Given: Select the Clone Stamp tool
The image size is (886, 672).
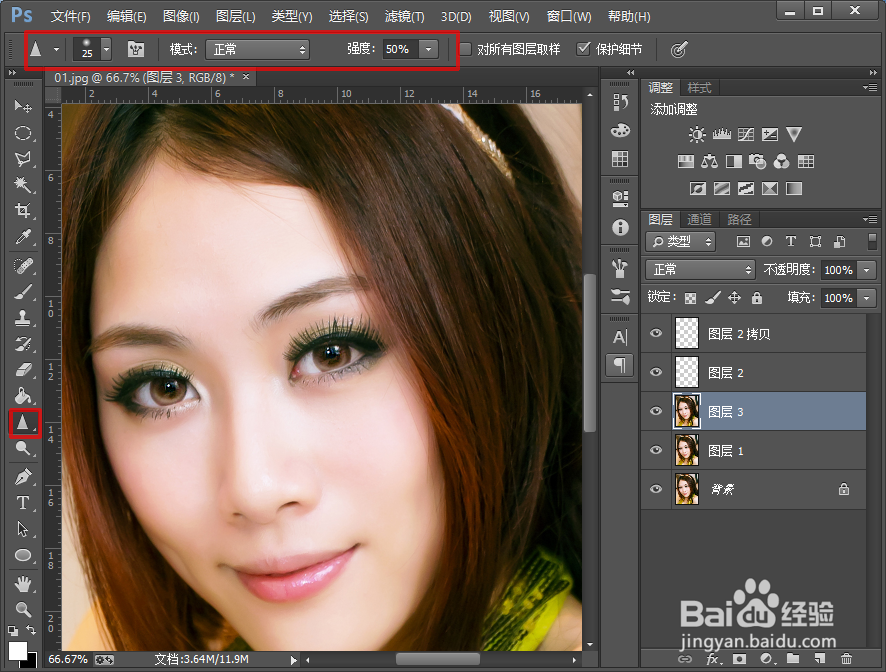Looking at the screenshot, I should click(x=23, y=318).
